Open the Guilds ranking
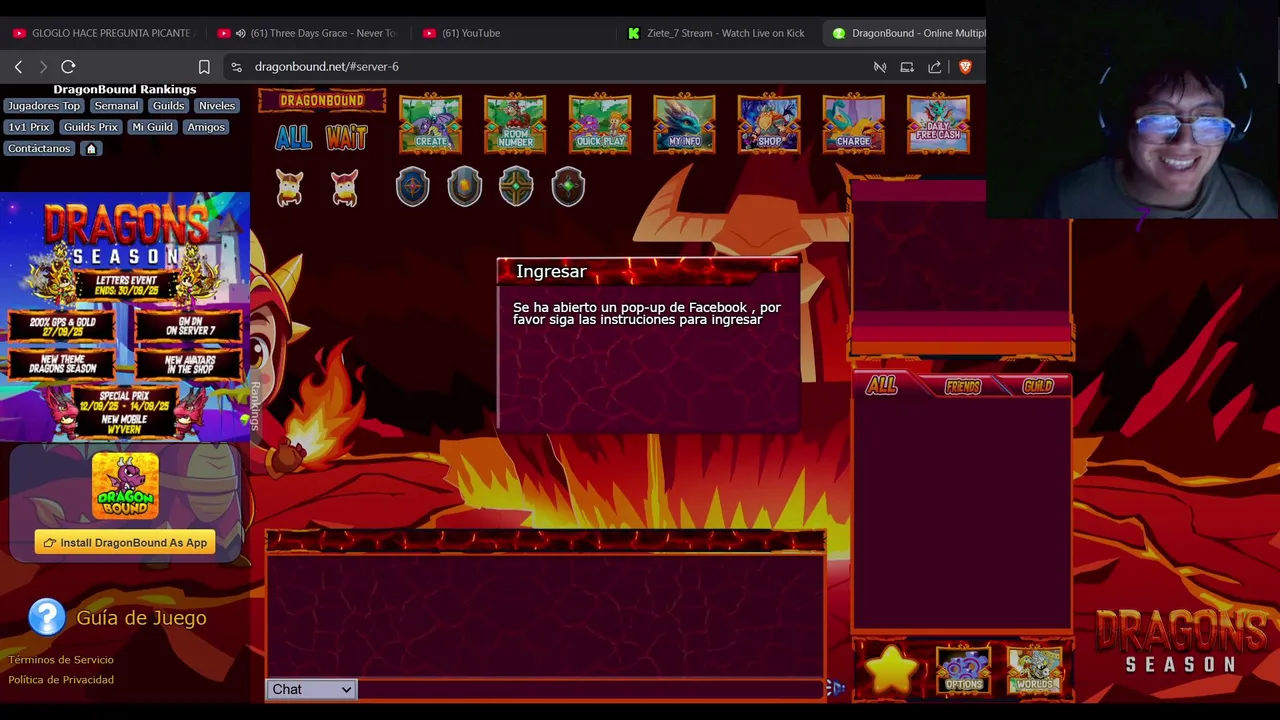This screenshot has height=720, width=1280. pyautogui.click(x=168, y=106)
